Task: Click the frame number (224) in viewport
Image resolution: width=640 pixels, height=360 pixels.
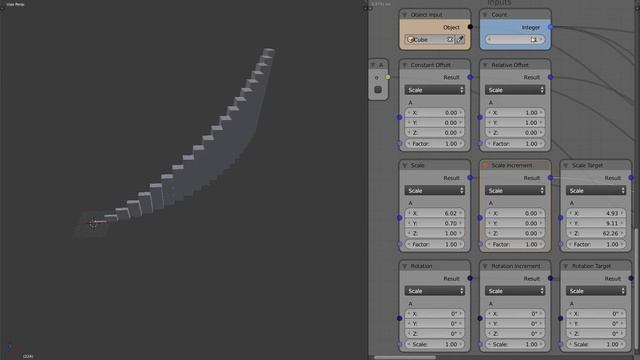Action: click(28, 356)
